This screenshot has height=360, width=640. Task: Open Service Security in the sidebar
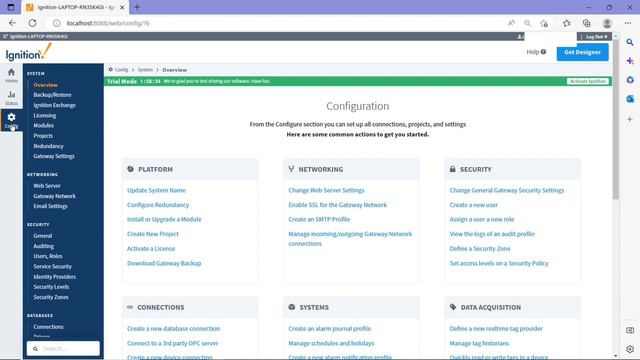tap(52, 266)
